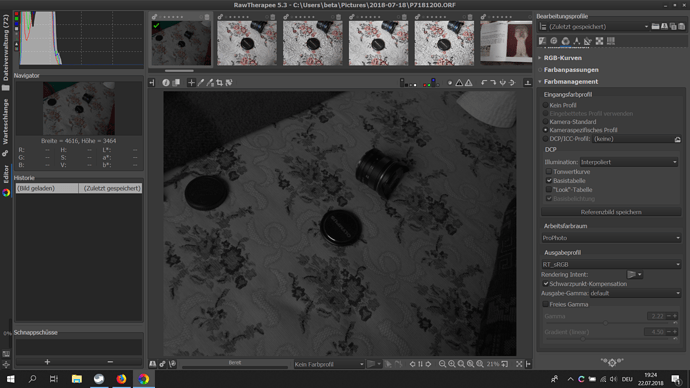
Task: Select Kameraspezifisches Profil option
Action: (580, 130)
